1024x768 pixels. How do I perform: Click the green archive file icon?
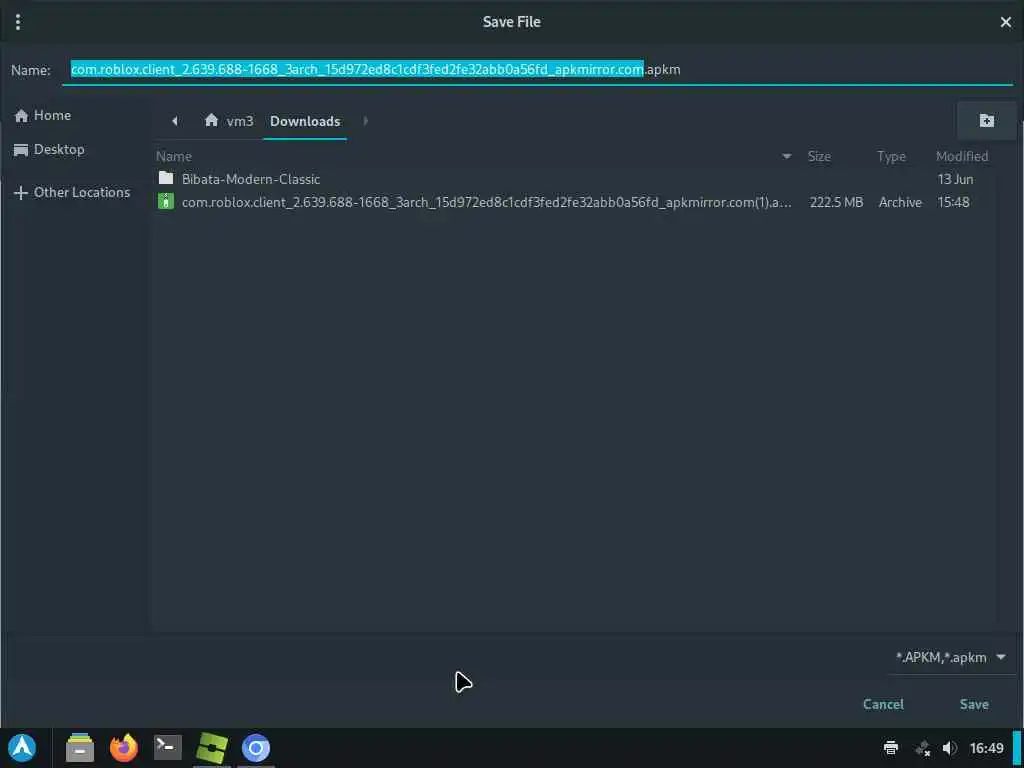[x=167, y=202]
